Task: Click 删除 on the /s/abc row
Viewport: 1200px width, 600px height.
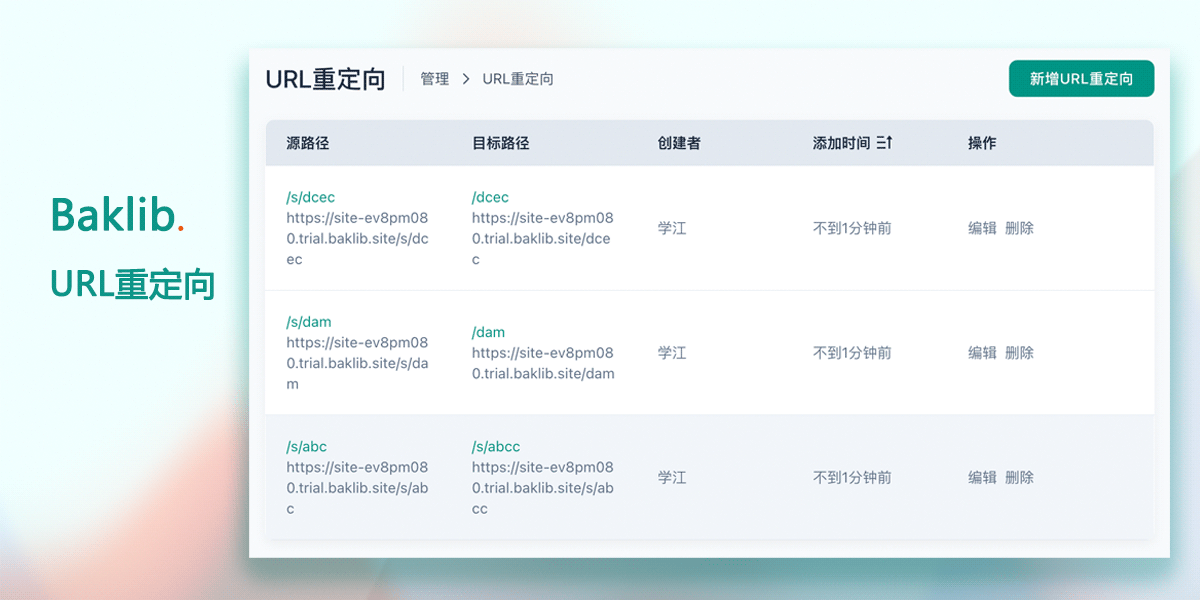Action: 1022,478
